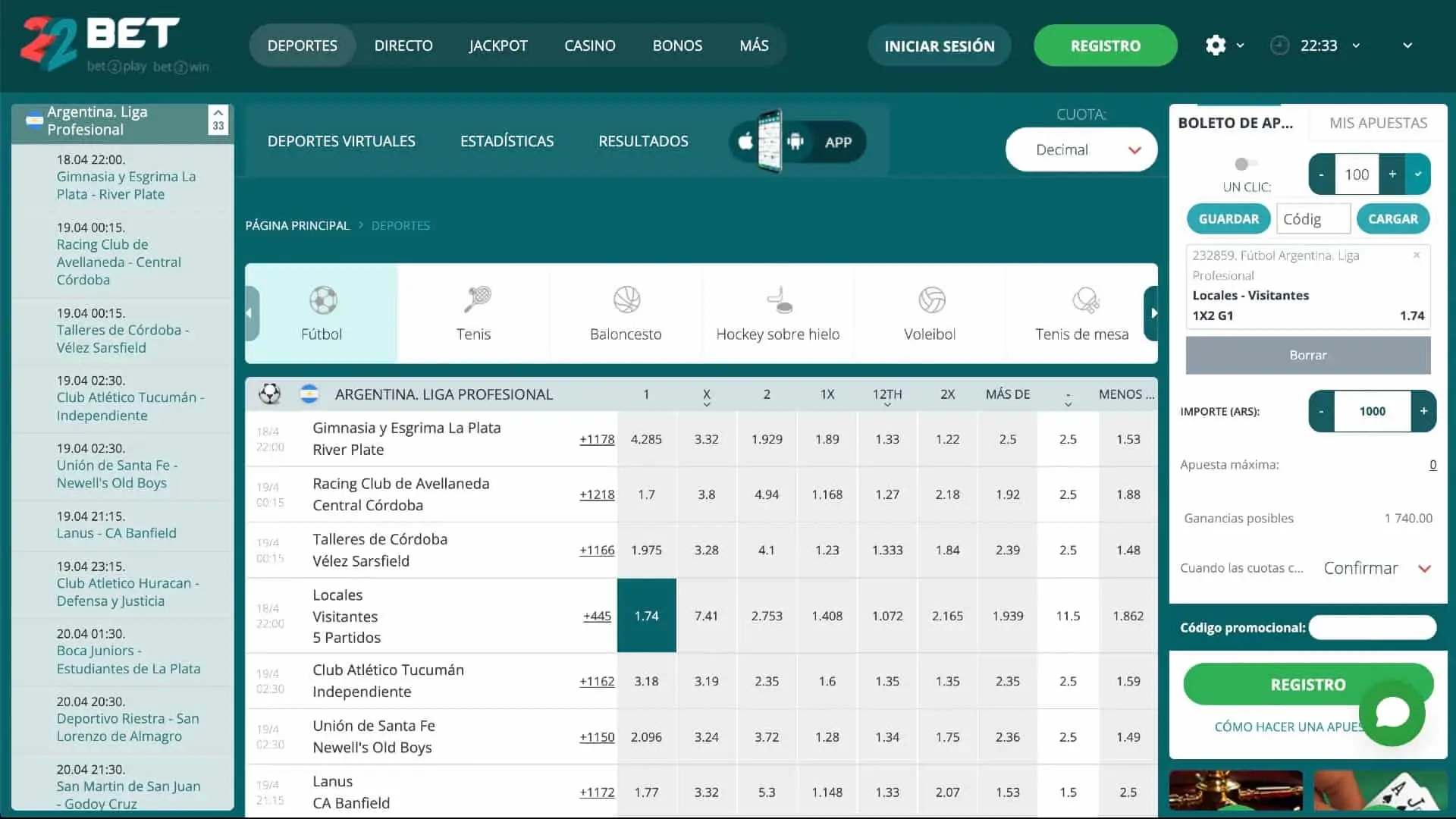
Task: Expand the language dropdown at top right
Action: point(1407,45)
